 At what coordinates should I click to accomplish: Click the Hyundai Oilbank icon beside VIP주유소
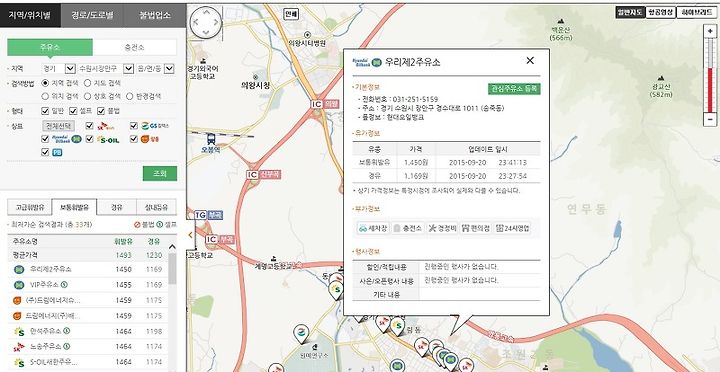pos(18,285)
